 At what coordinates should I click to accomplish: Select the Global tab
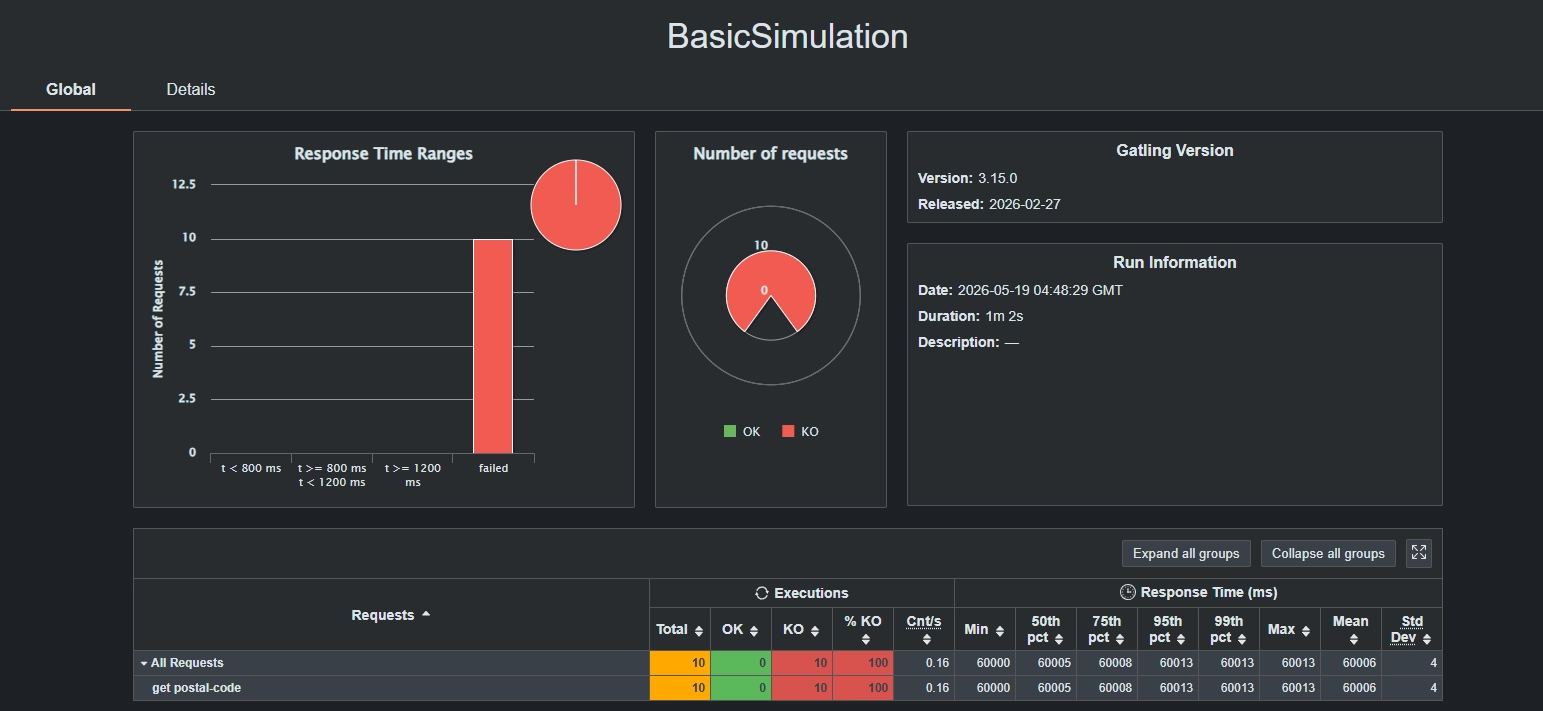[71, 89]
